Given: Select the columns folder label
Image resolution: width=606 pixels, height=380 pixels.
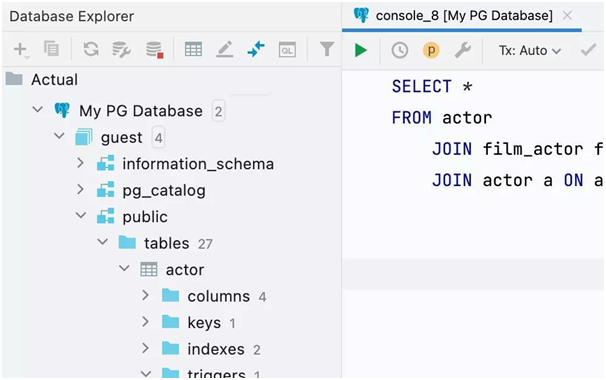Looking at the screenshot, I should 219,296.
